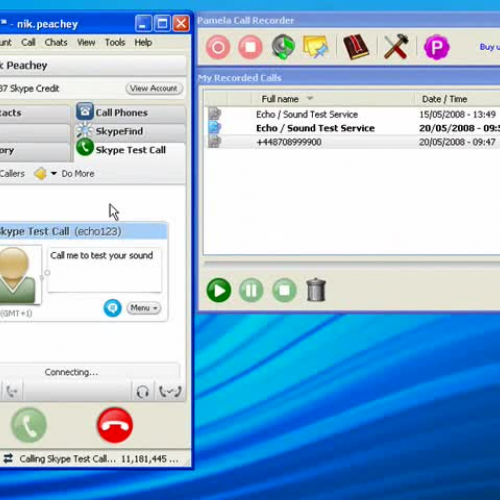Delete the recording with the trash can icon
Image resolution: width=500 pixels, height=500 pixels.
tap(316, 290)
